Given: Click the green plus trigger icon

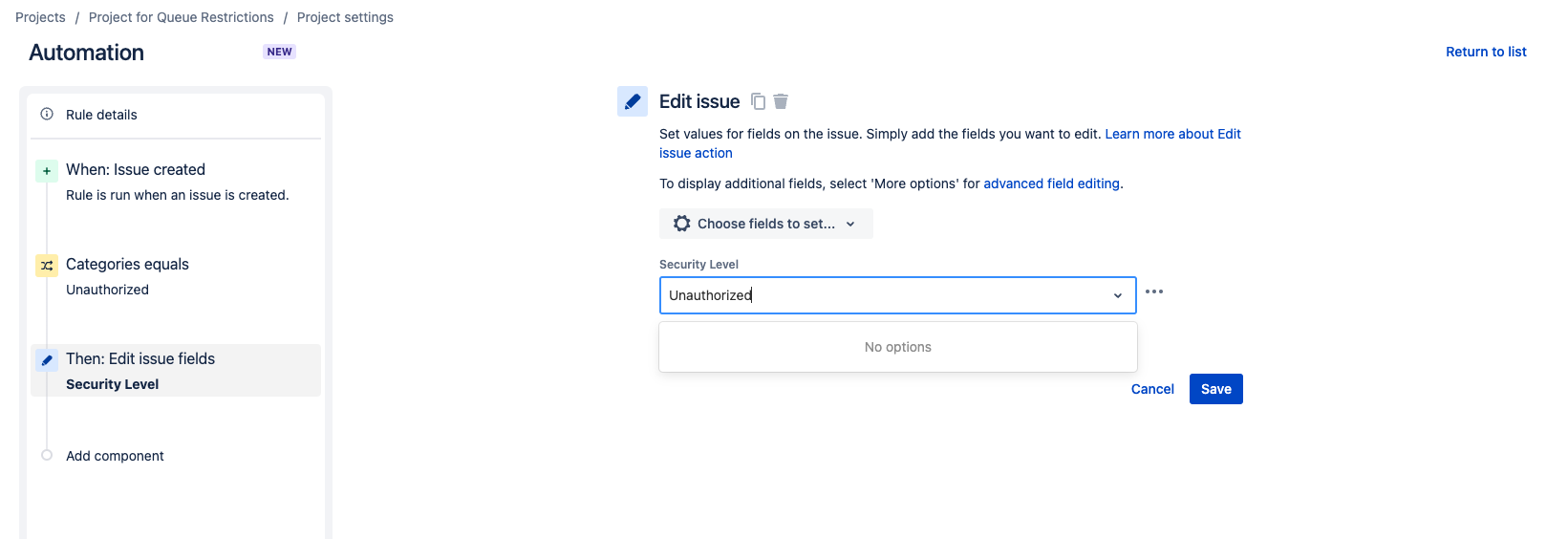Looking at the screenshot, I should [x=47, y=171].
